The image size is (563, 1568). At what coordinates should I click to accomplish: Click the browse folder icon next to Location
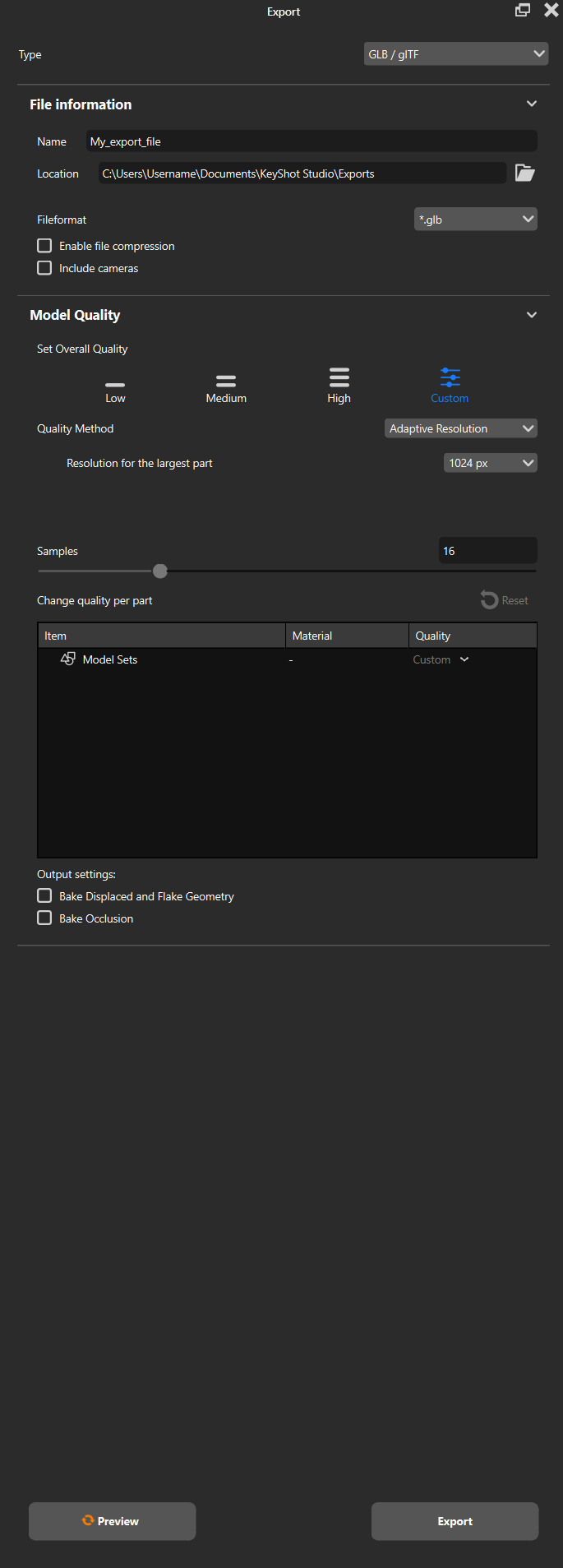coord(524,173)
